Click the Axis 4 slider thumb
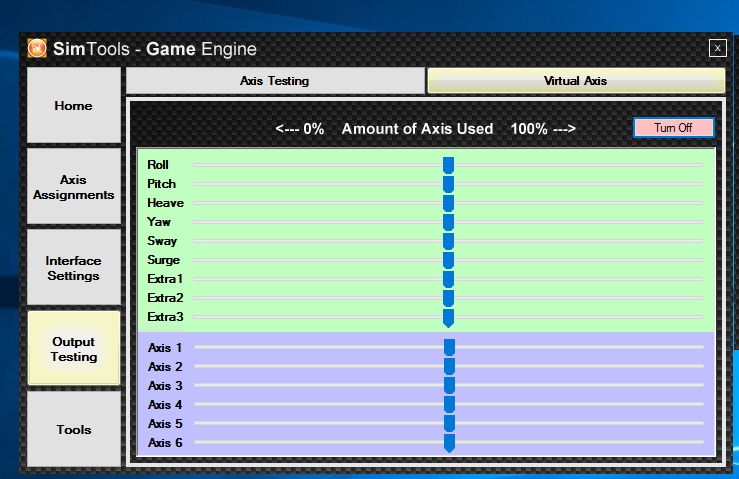 (449, 405)
